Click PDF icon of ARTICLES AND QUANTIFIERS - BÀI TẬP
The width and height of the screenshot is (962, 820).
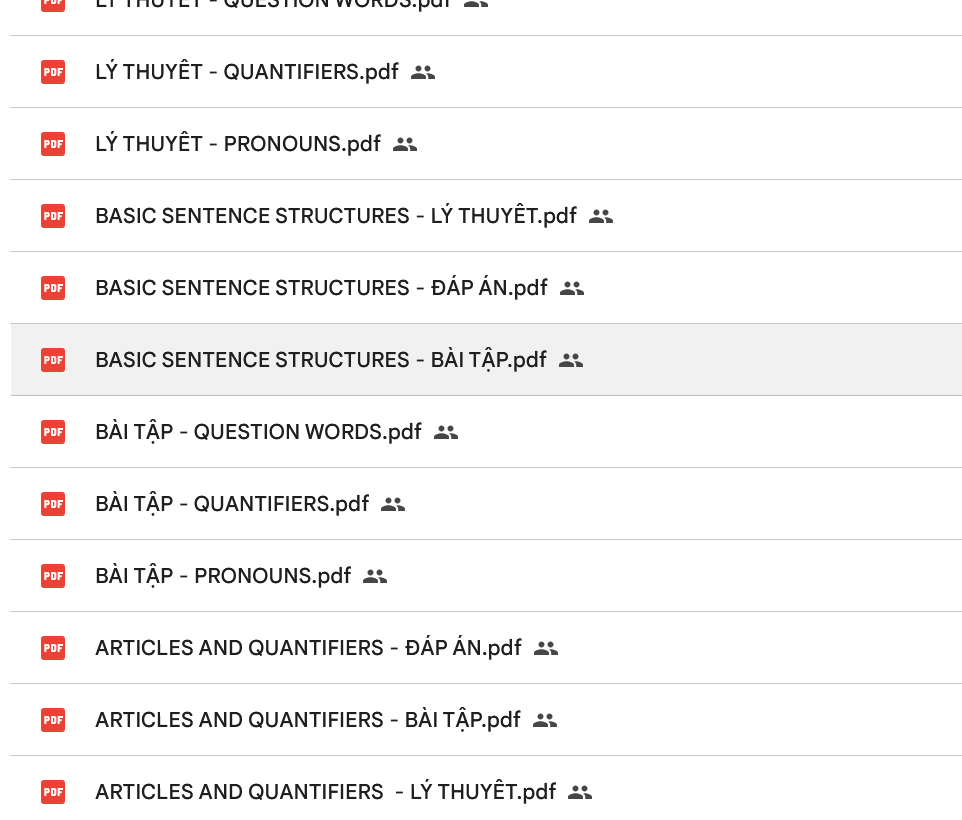(53, 720)
